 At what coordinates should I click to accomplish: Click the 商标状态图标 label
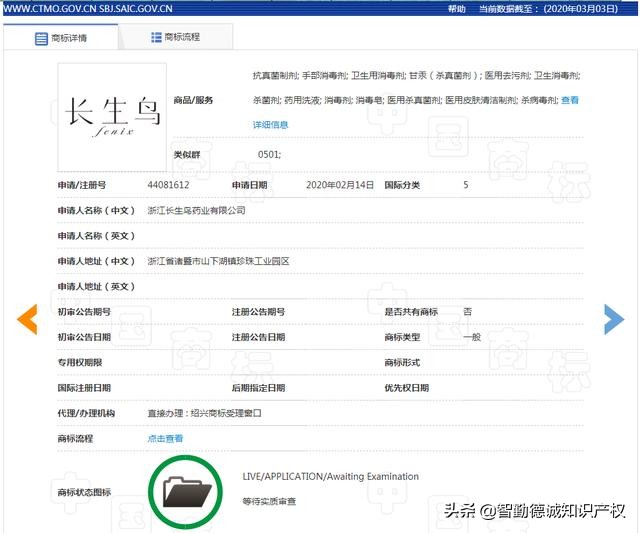tap(84, 492)
